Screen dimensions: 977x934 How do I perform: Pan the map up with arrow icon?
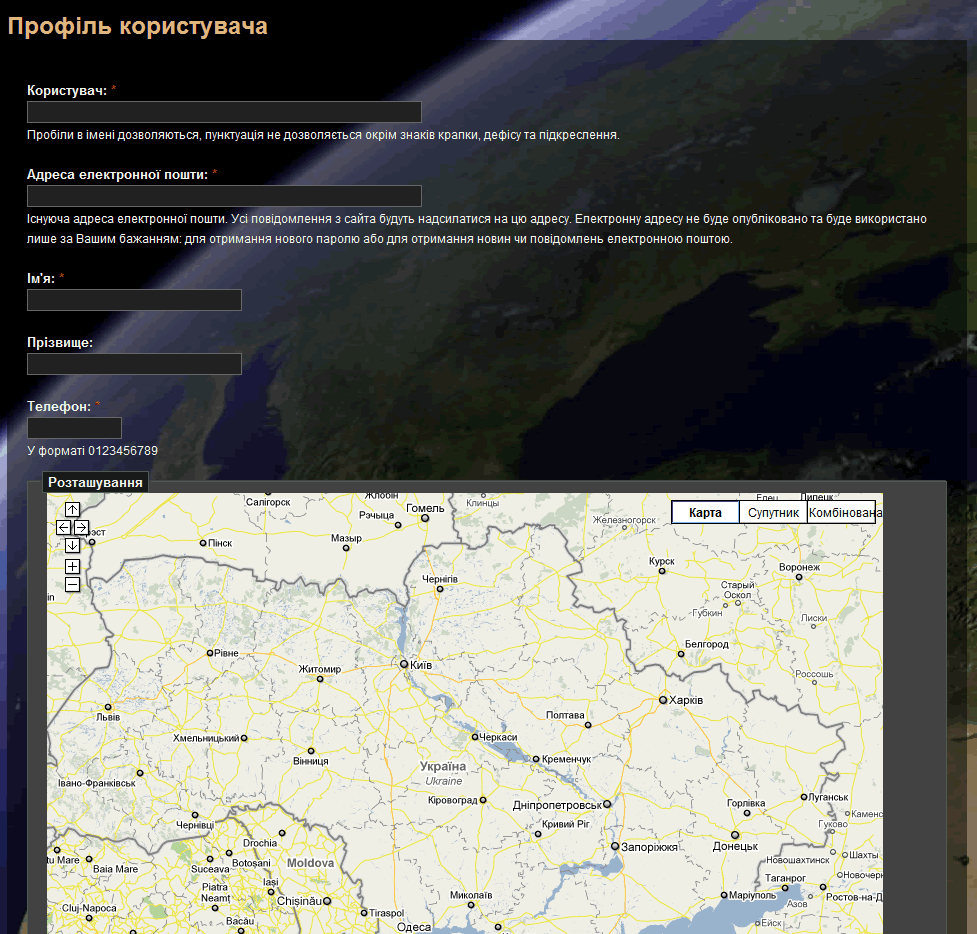tap(72, 510)
